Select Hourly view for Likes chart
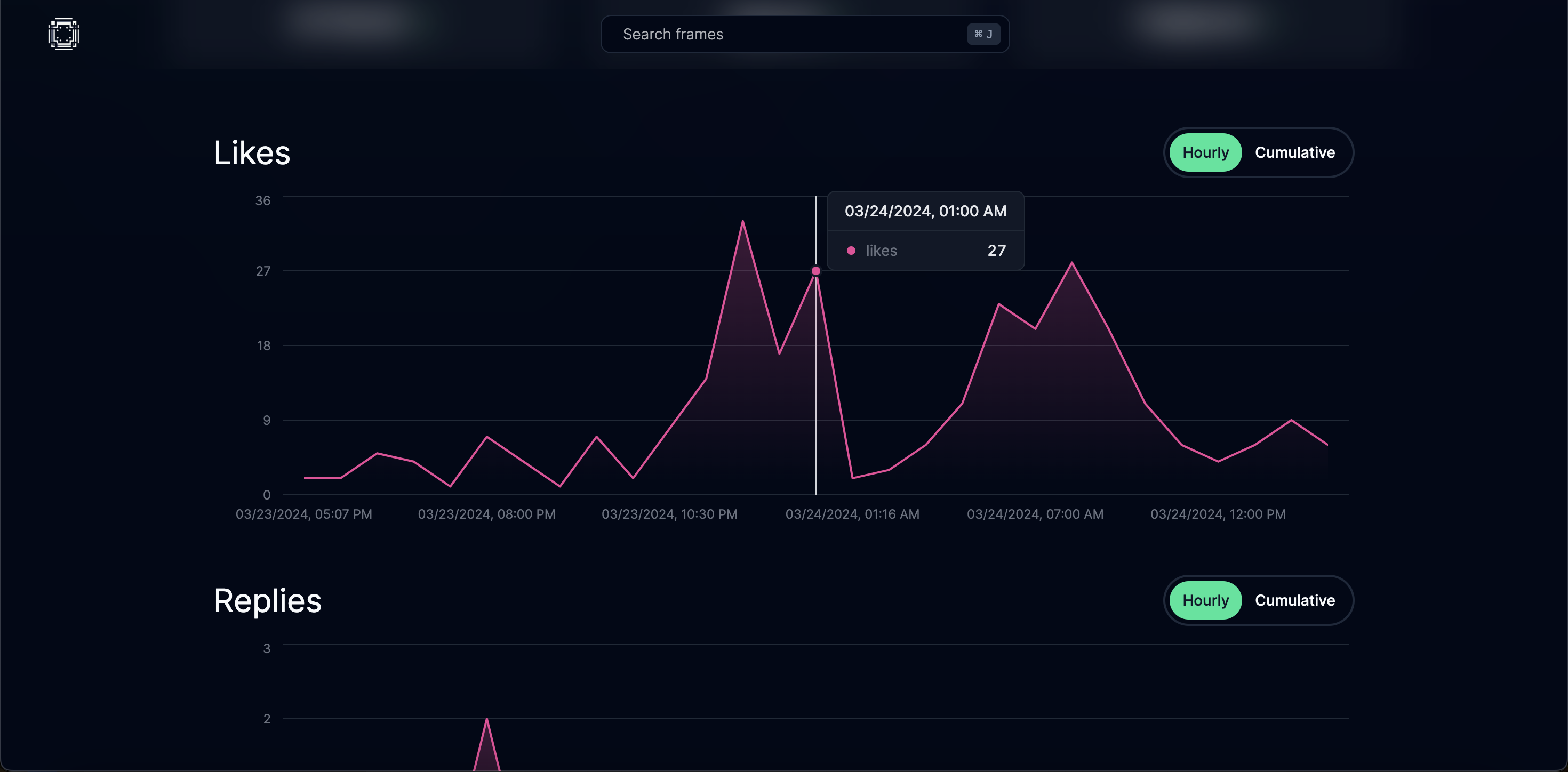 click(1205, 152)
